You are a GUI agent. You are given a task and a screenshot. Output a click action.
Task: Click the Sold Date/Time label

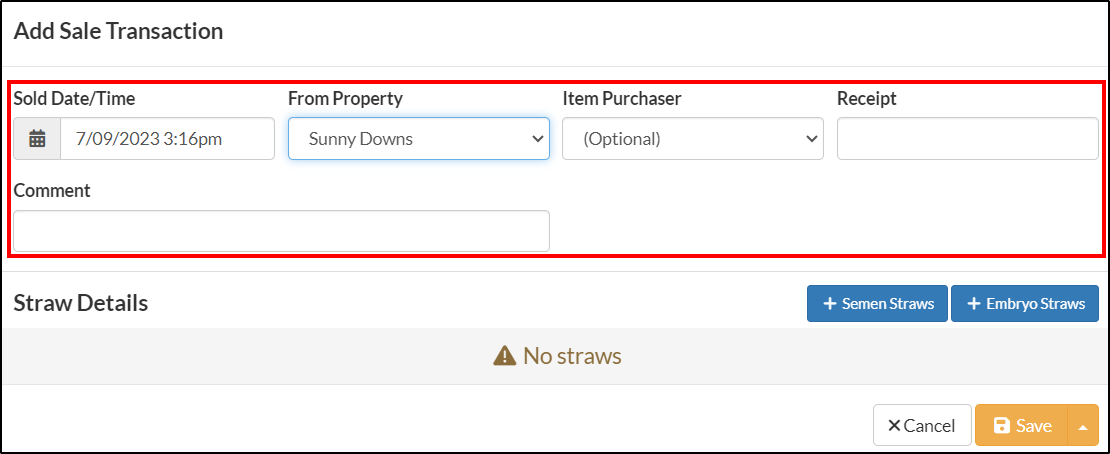pos(74,99)
